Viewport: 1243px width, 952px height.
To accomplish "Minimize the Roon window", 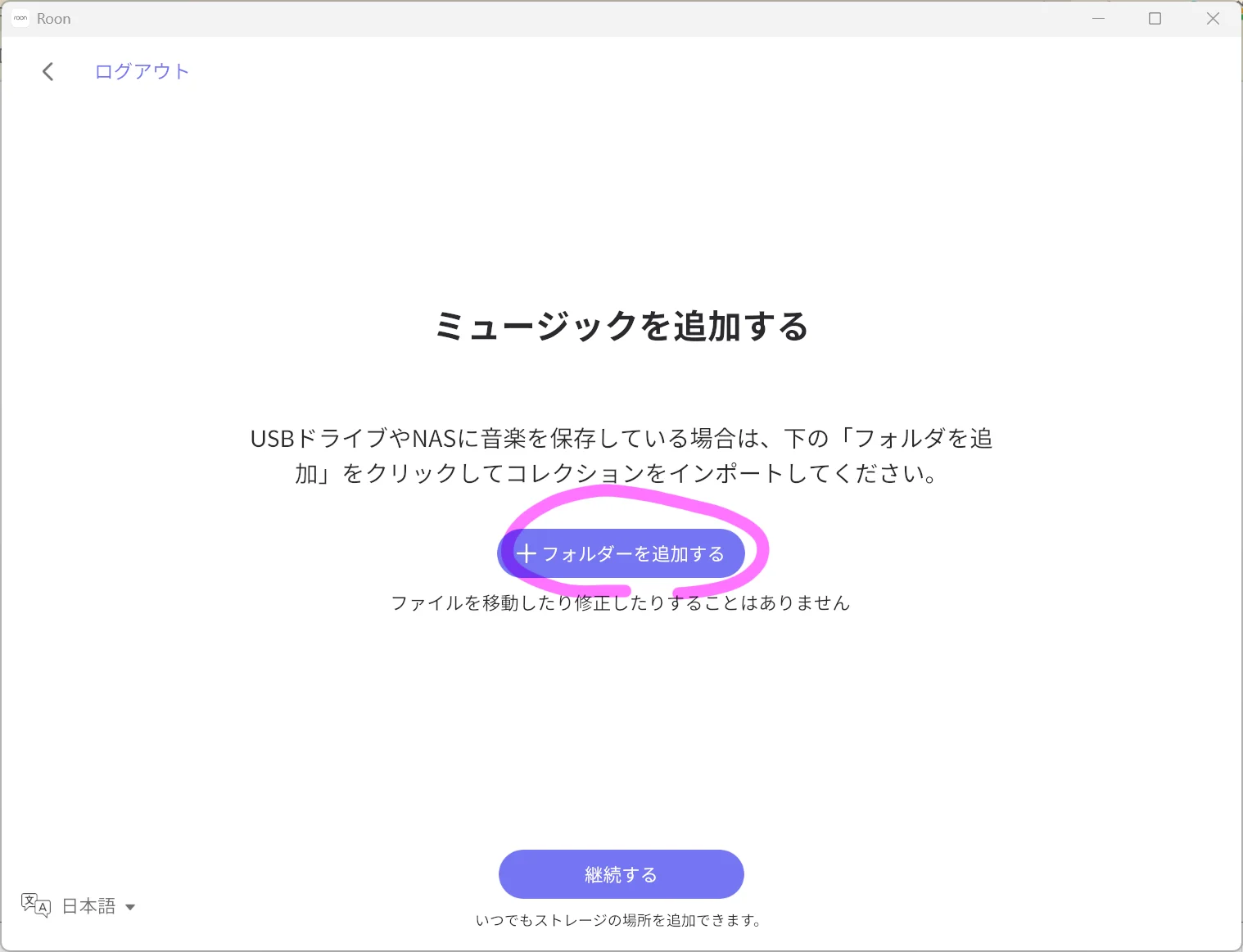I will coord(1098,18).
